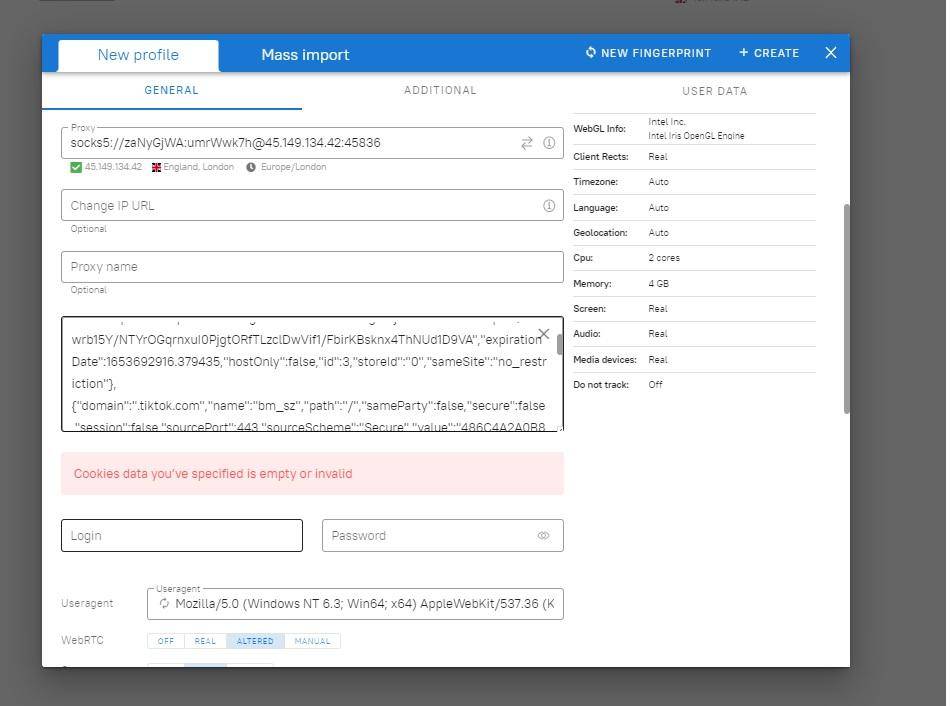Viewport: 950px width, 706px height.
Task: Open the ADDITIONAL section tab
Action: pos(440,90)
